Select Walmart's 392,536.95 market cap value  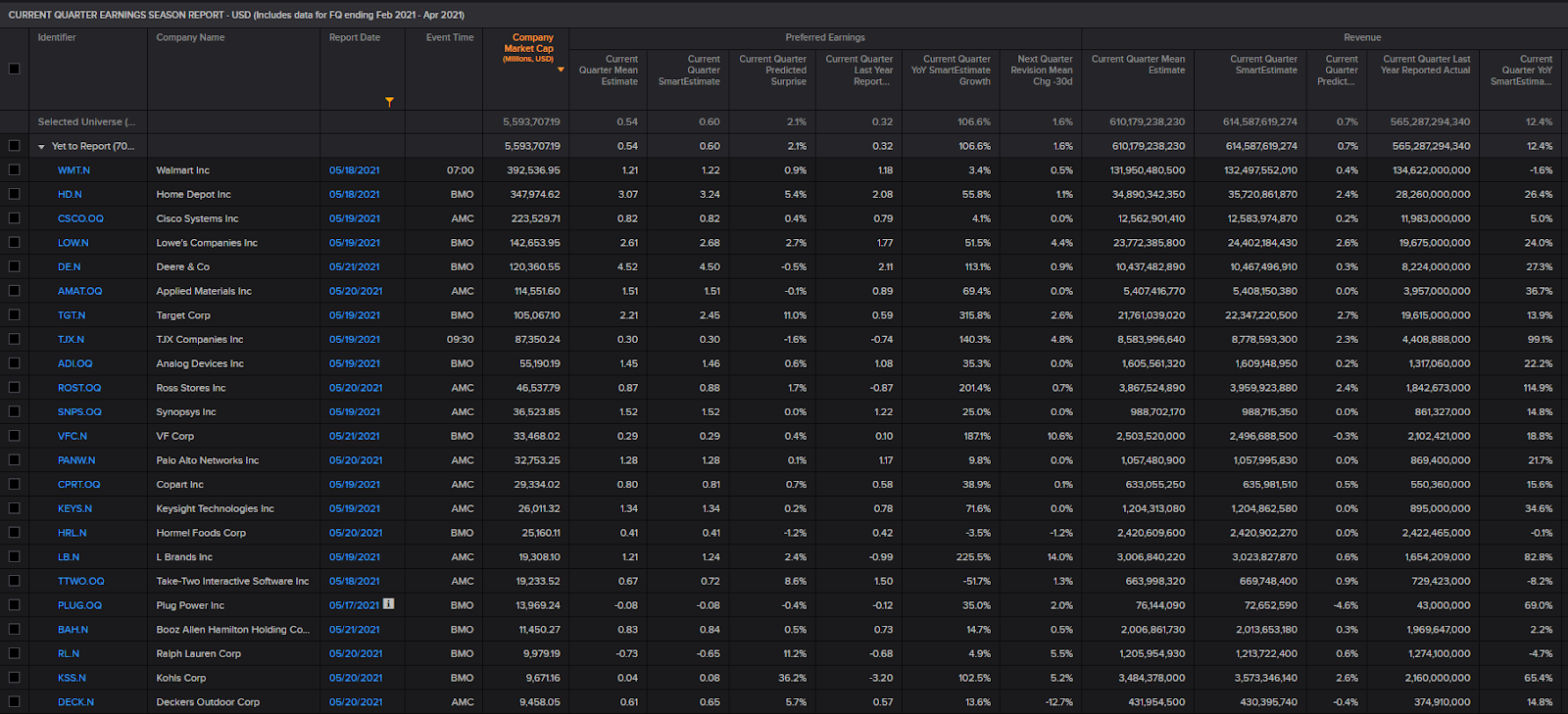pyautogui.click(x=533, y=170)
